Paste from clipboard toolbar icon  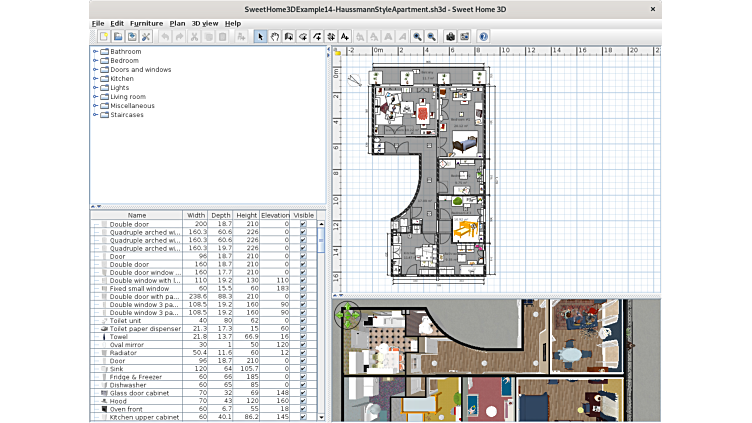pyautogui.click(x=223, y=36)
